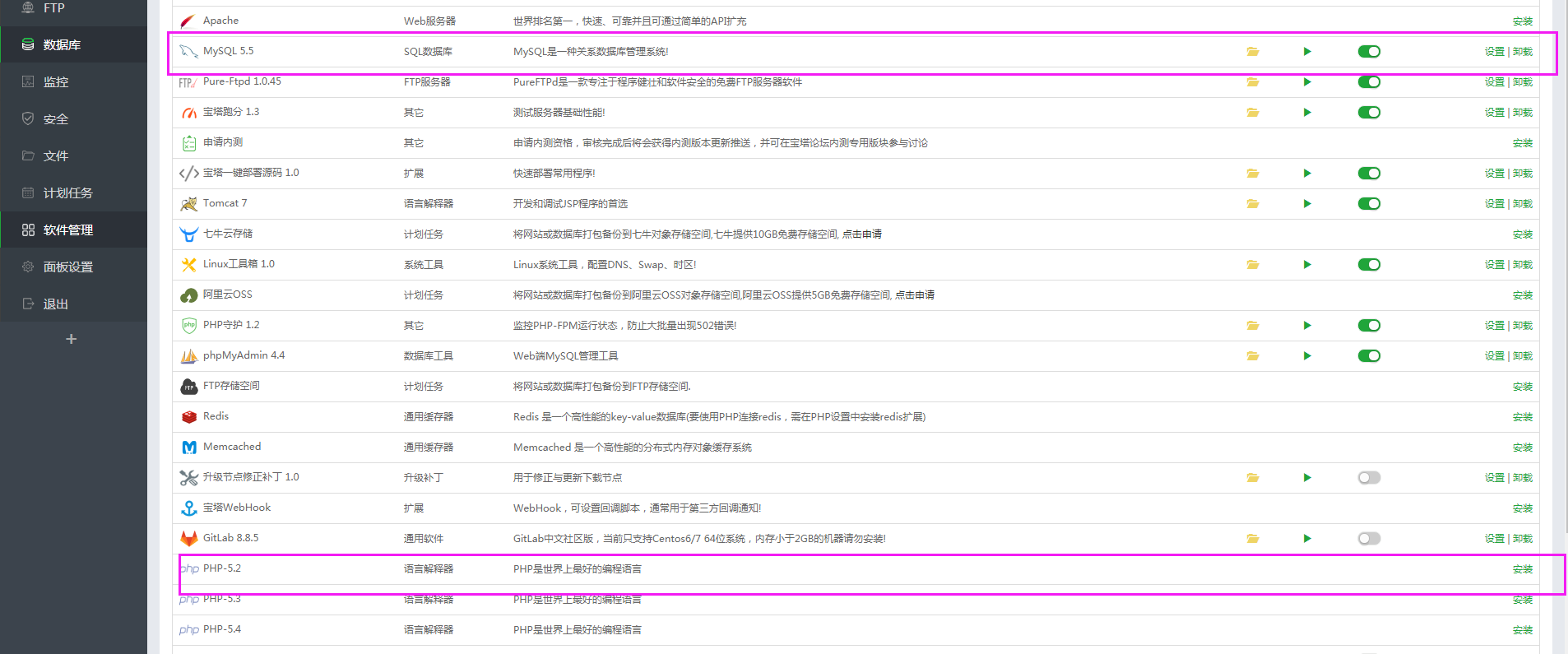Toggle Tomcat 7 switch
Image resolution: width=1568 pixels, height=654 pixels.
click(1369, 204)
